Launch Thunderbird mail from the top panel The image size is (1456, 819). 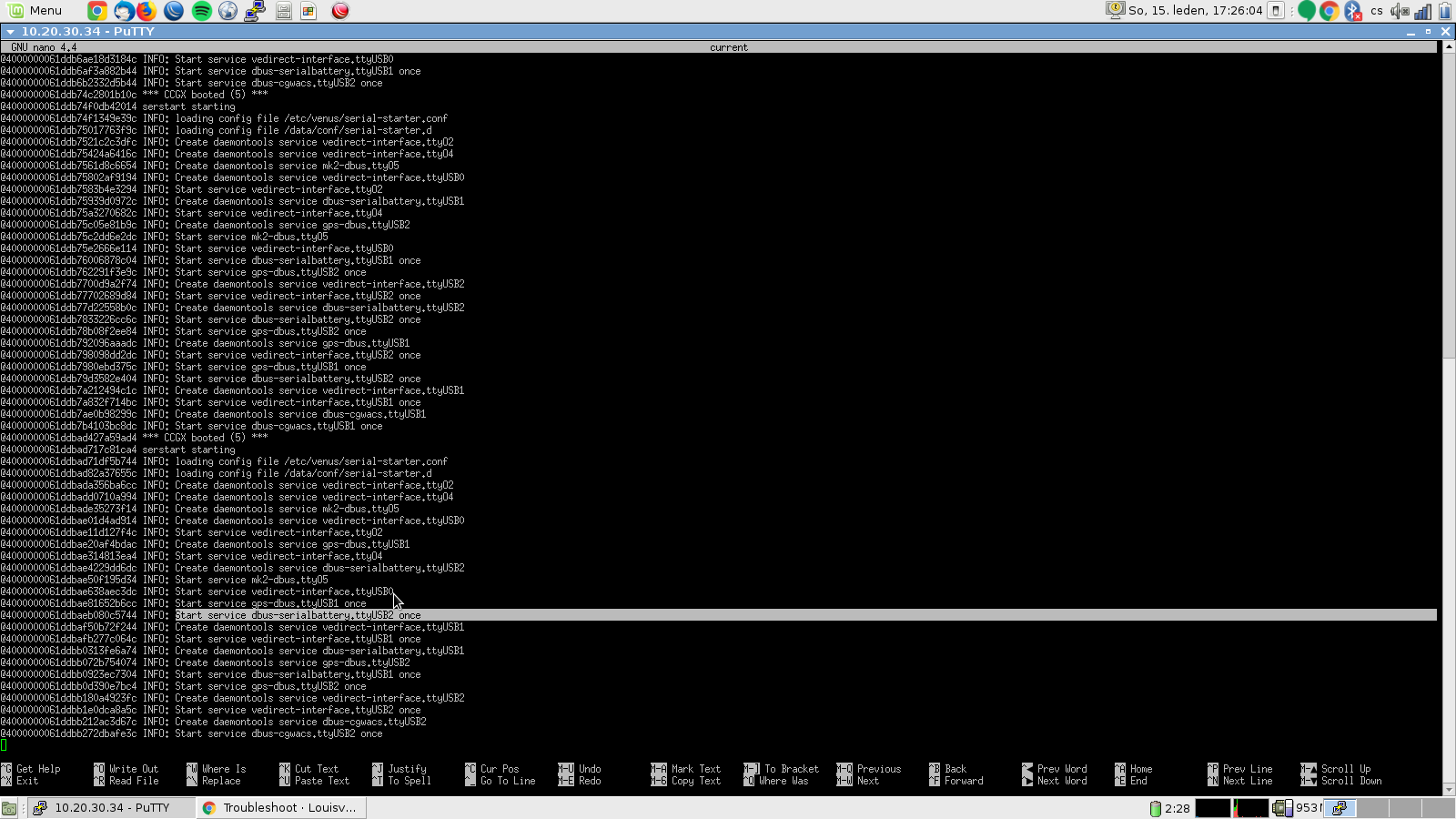pos(123,11)
